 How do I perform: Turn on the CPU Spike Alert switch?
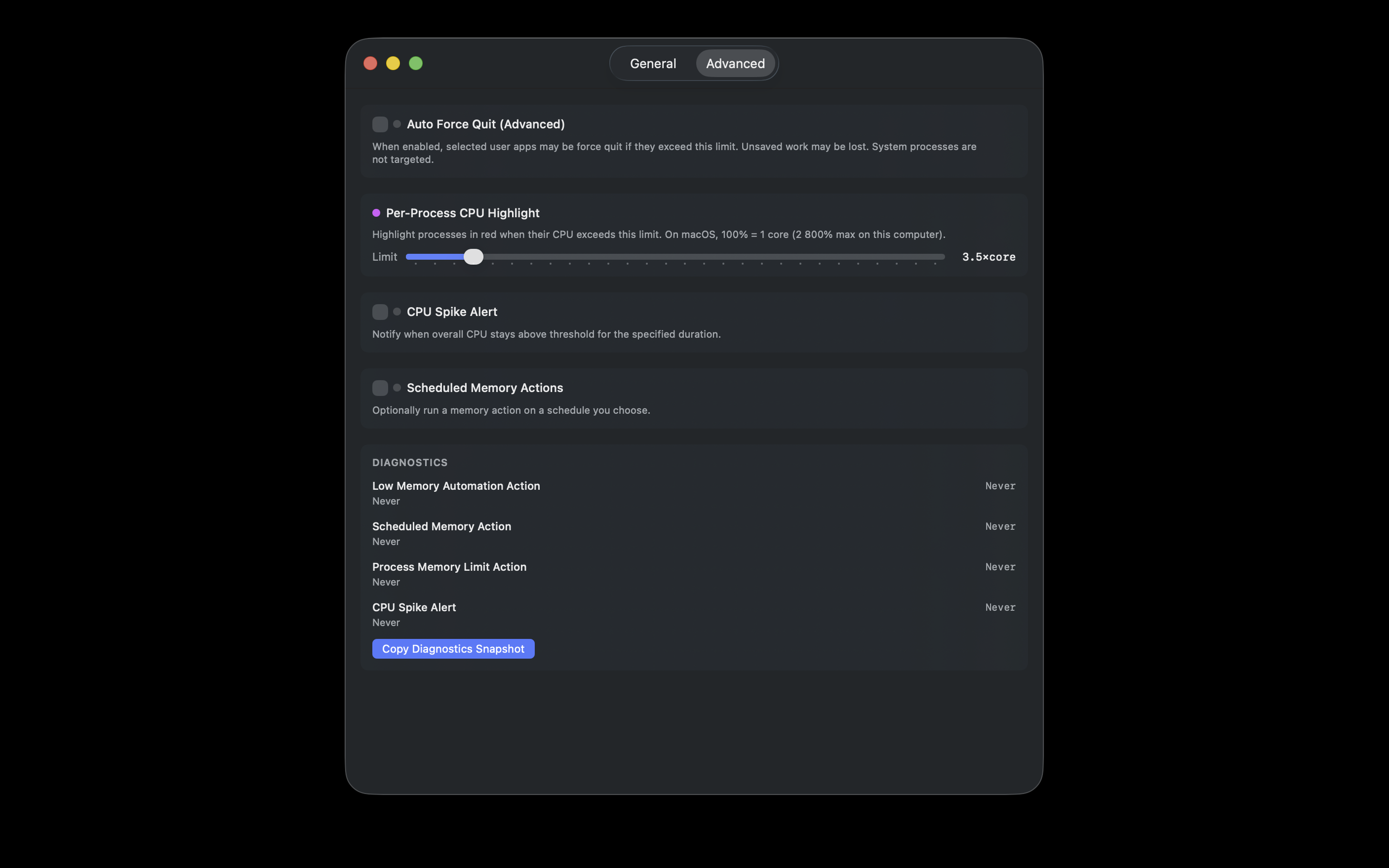pyautogui.click(x=380, y=312)
